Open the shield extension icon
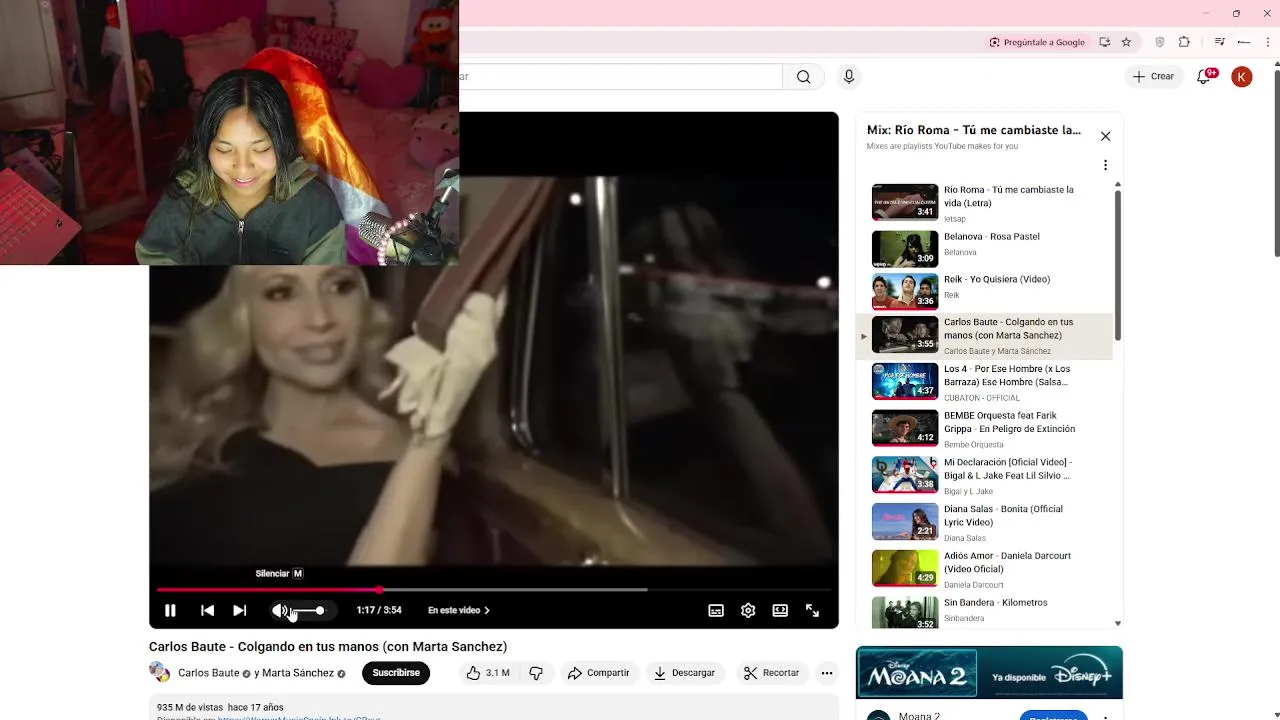 click(x=1160, y=42)
